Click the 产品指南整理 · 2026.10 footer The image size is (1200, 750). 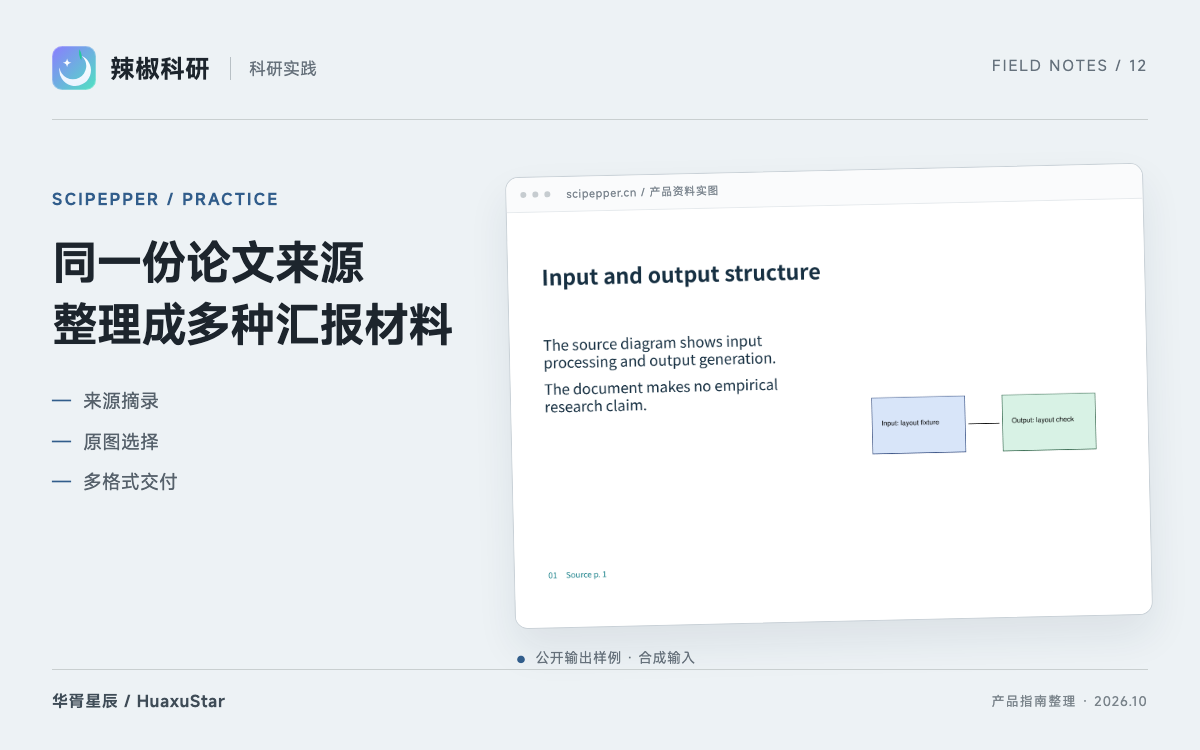1069,701
